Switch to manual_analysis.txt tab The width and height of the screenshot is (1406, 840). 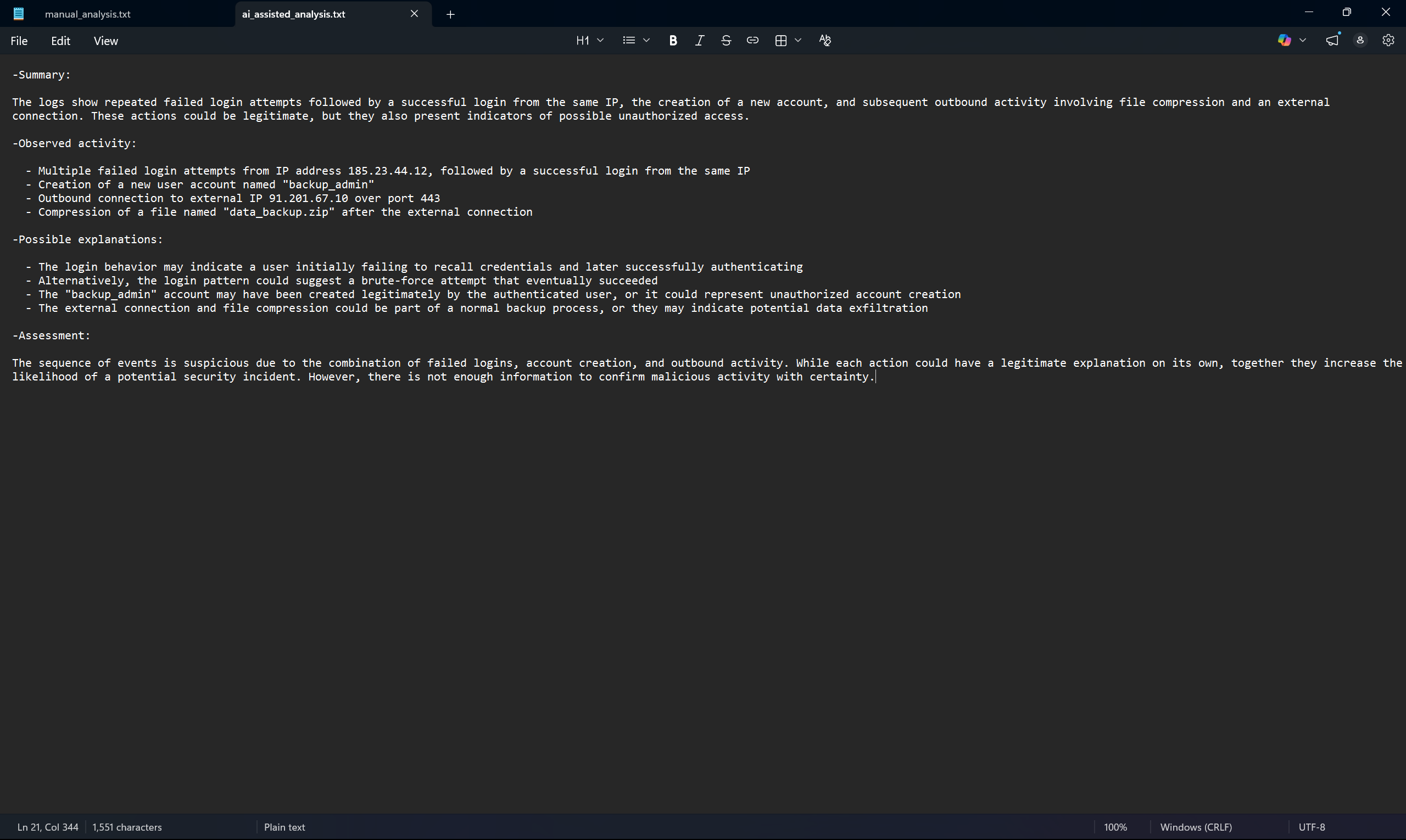(x=88, y=14)
